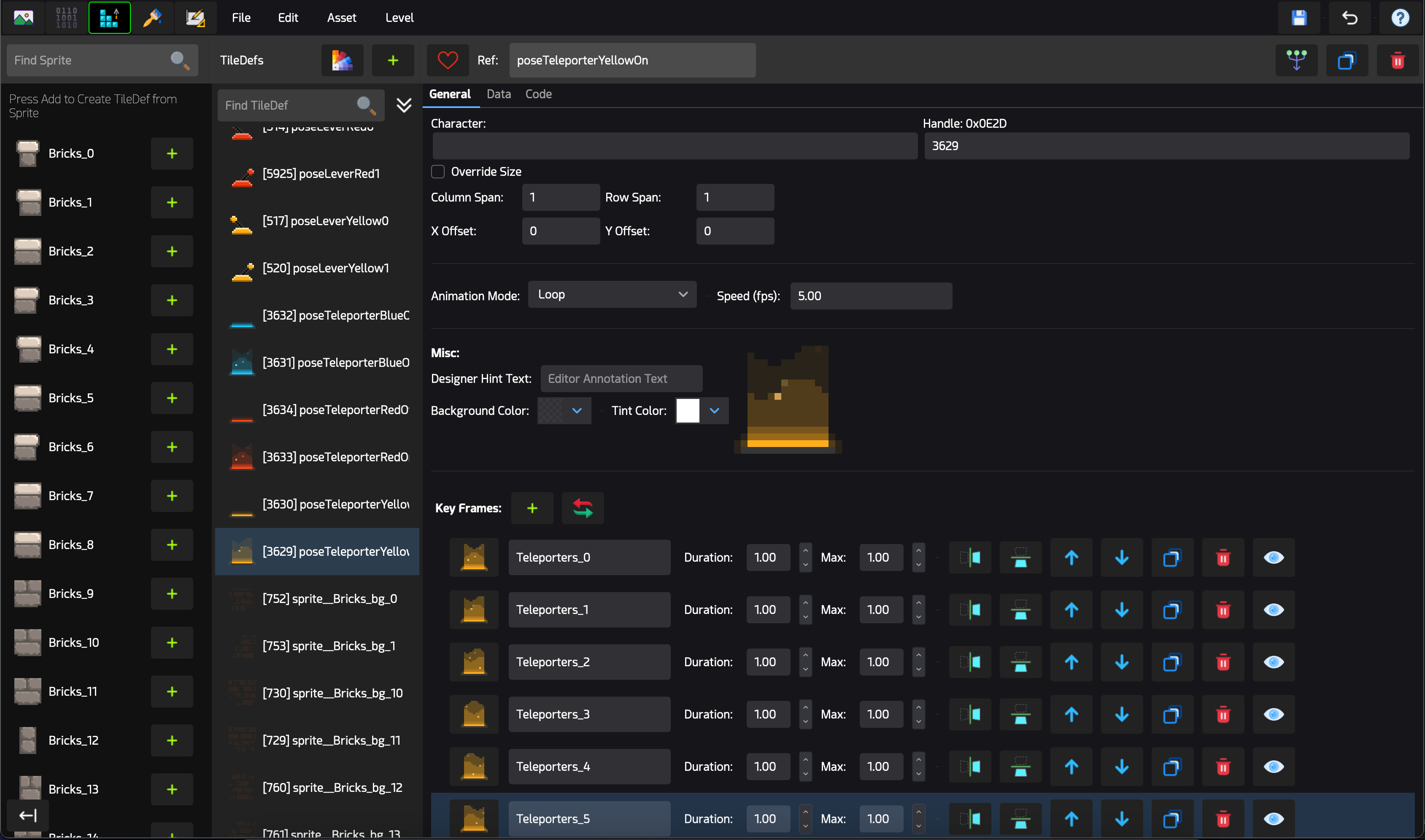The image size is (1425, 840).
Task: Collapse sprite panel with left arrow icon
Action: [28, 815]
